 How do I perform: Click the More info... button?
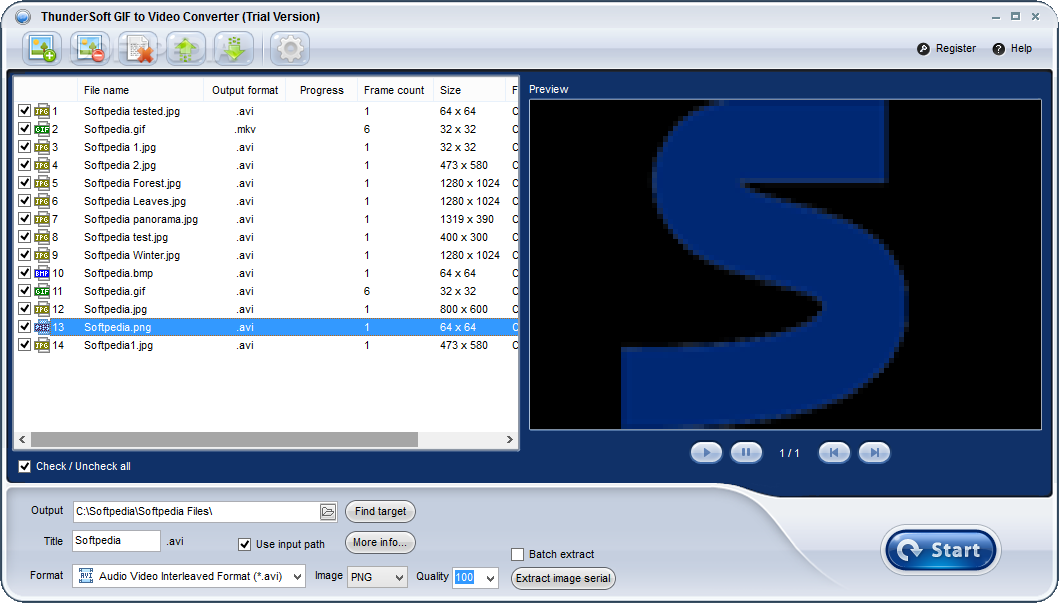click(380, 542)
